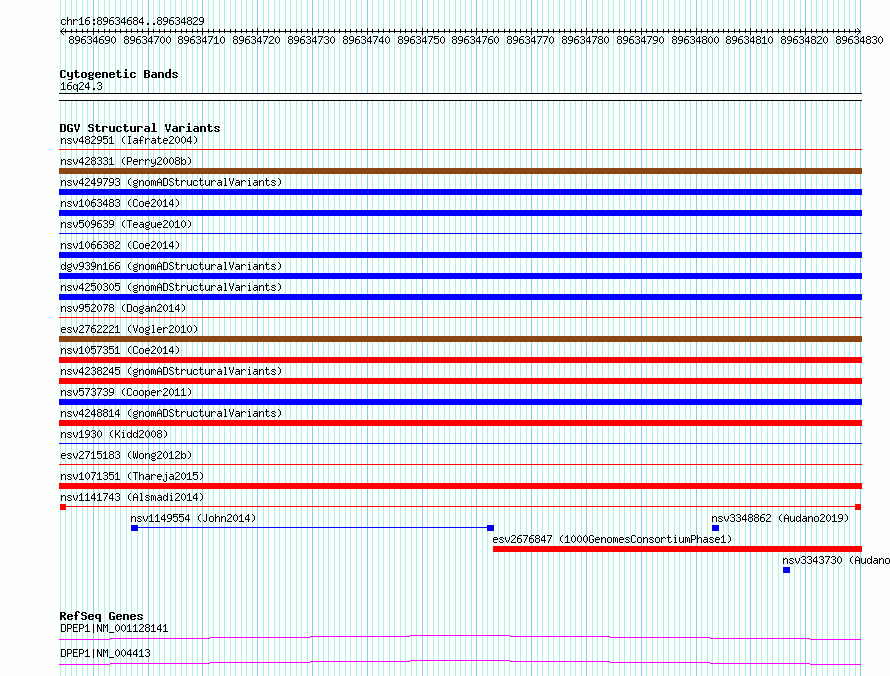
Task: Select the blue bar below dgv939n166
Action: pos(460,276)
